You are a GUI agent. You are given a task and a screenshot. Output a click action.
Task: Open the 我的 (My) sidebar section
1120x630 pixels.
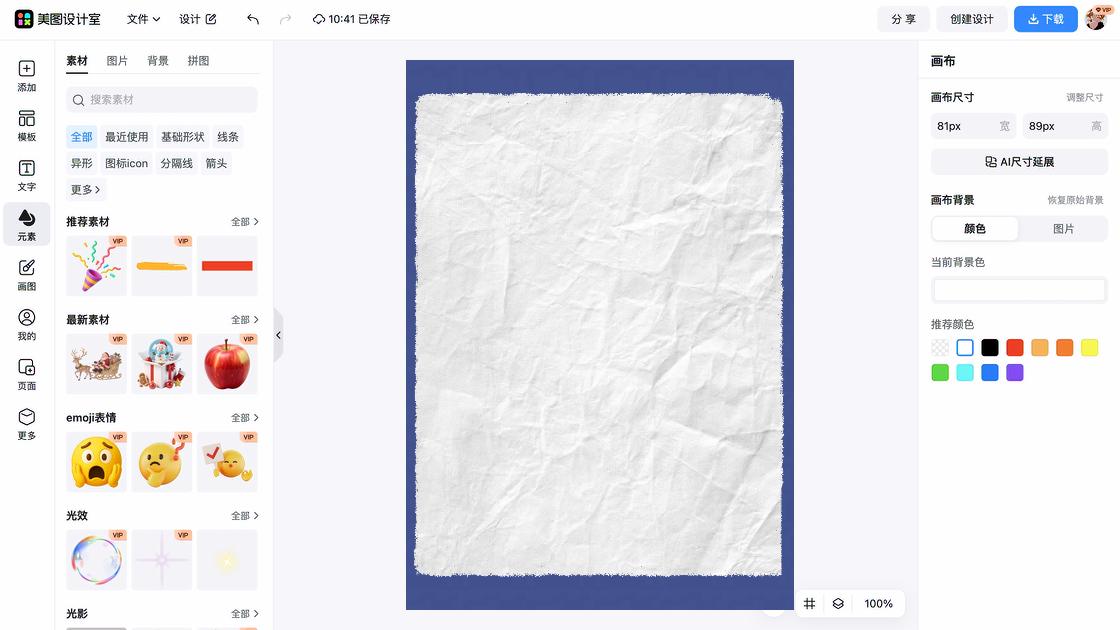coord(26,324)
